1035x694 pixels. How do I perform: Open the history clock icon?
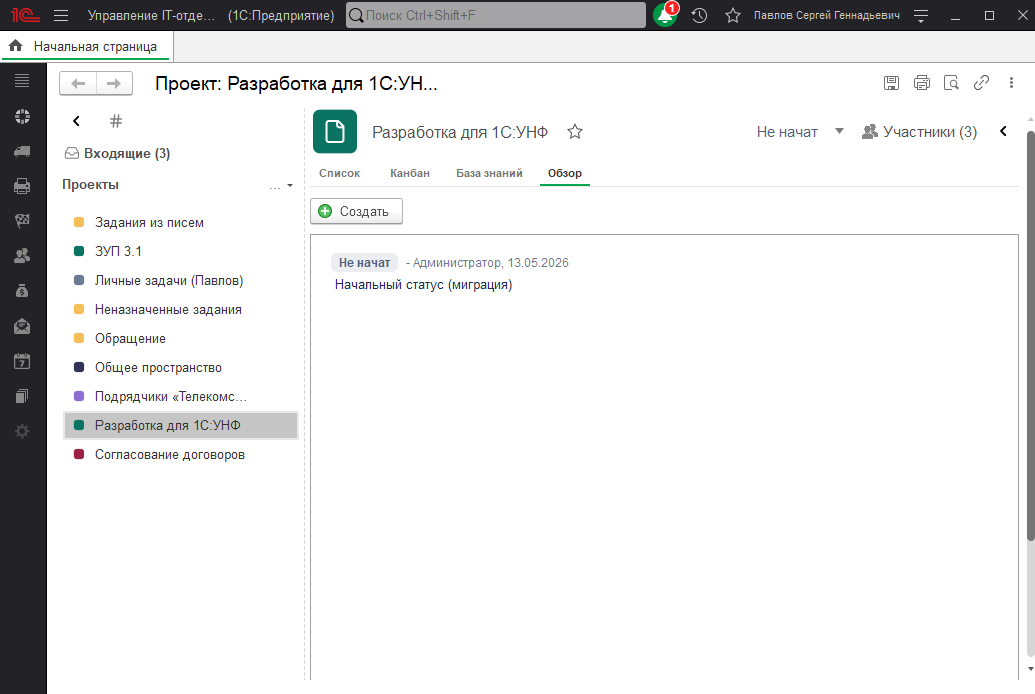(x=699, y=15)
